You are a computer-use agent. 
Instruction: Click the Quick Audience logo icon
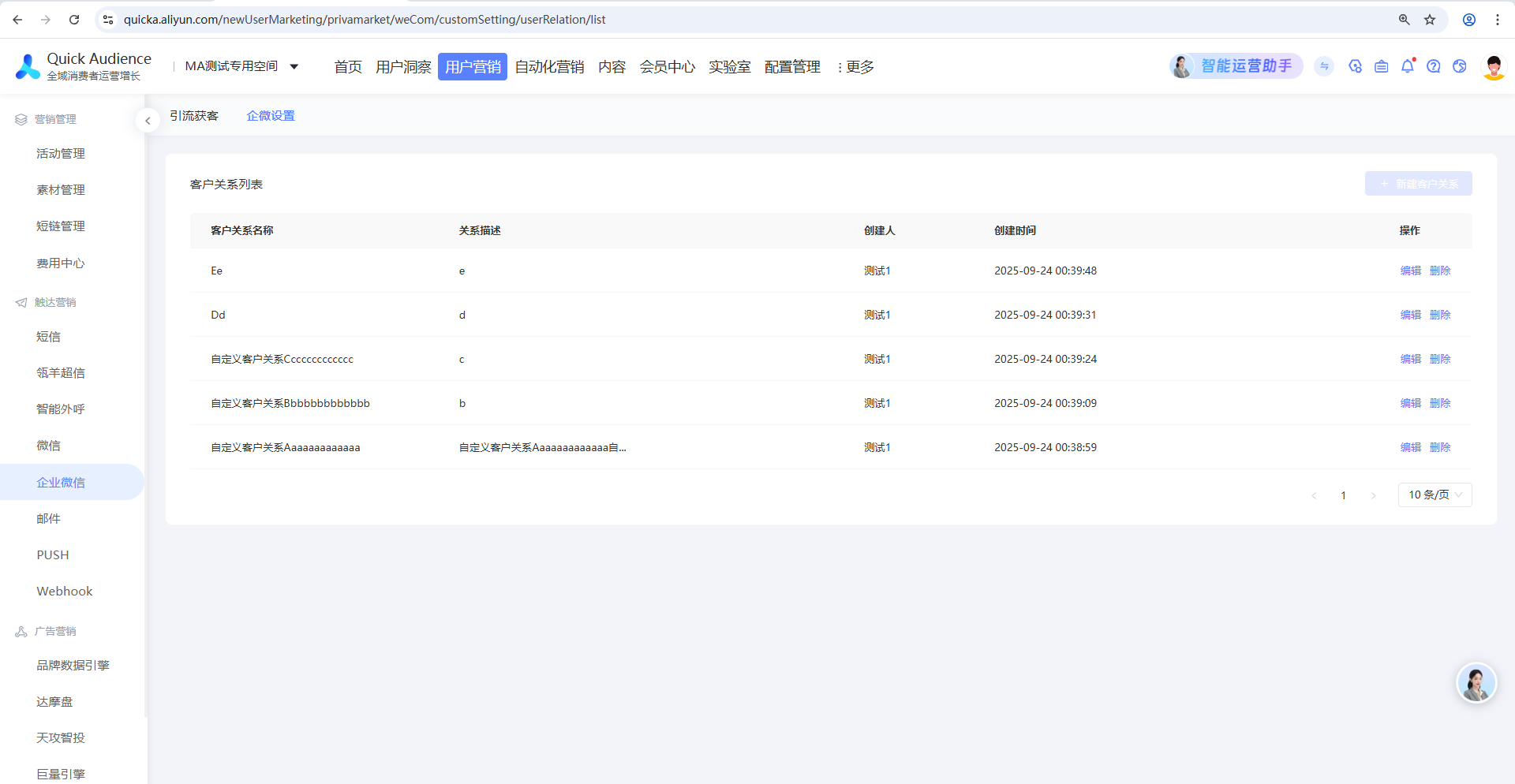[x=28, y=67]
